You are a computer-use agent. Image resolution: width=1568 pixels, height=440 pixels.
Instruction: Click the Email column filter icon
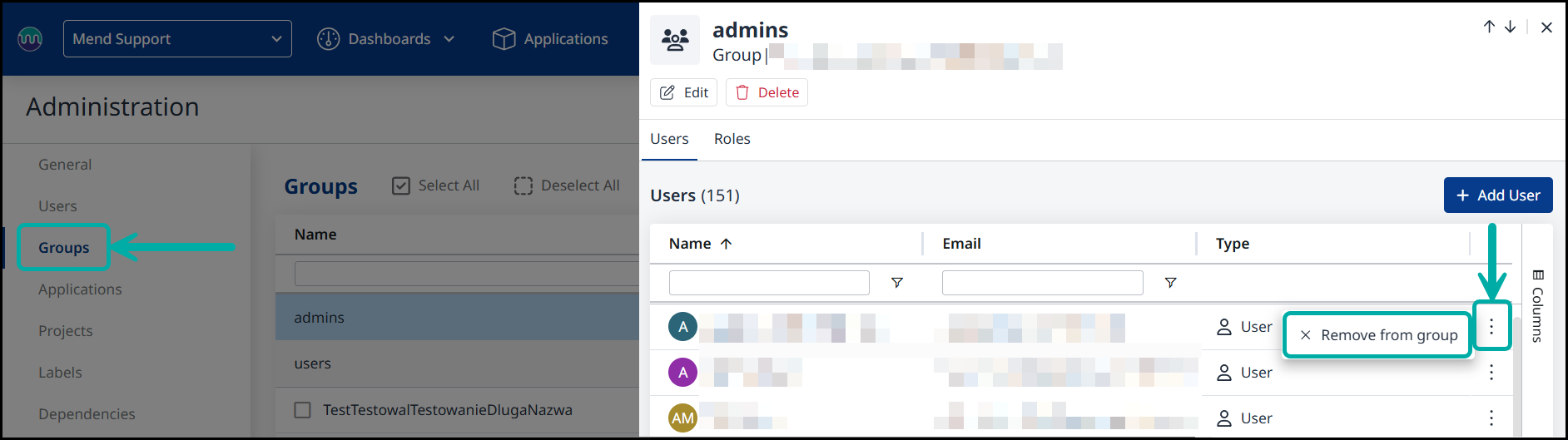coord(1170,283)
